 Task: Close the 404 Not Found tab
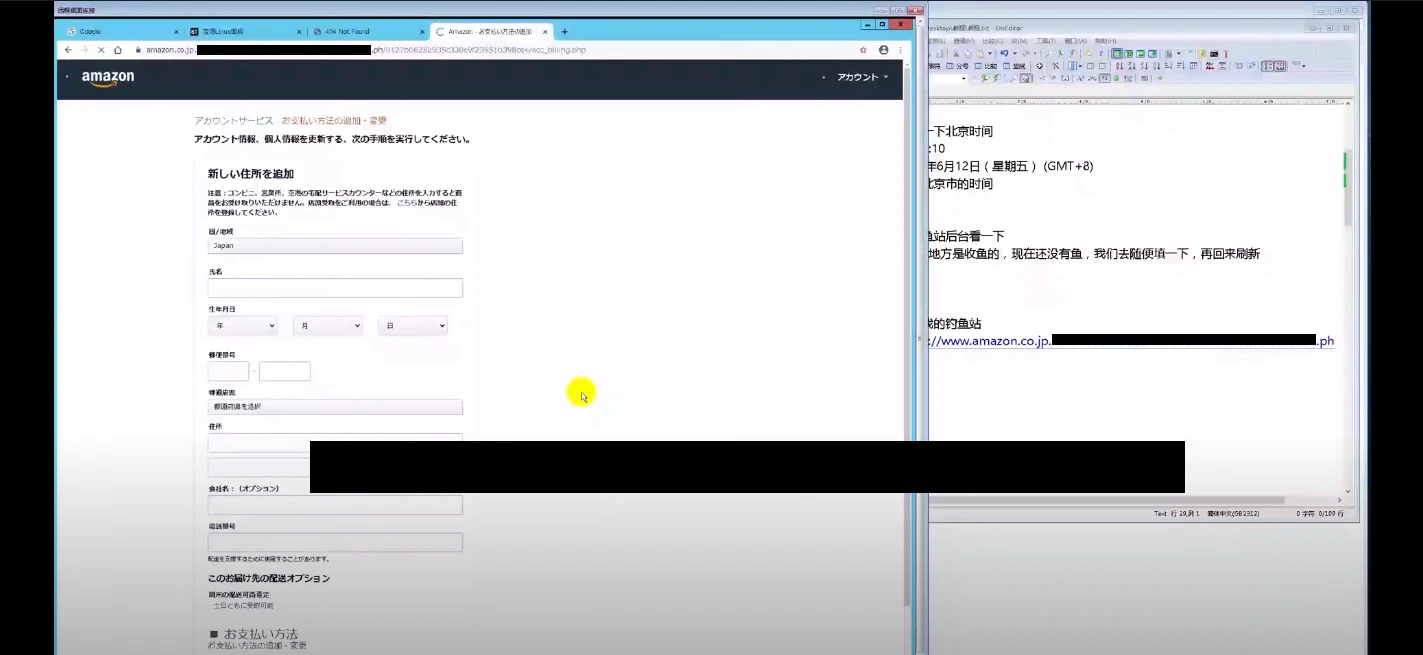click(x=422, y=31)
